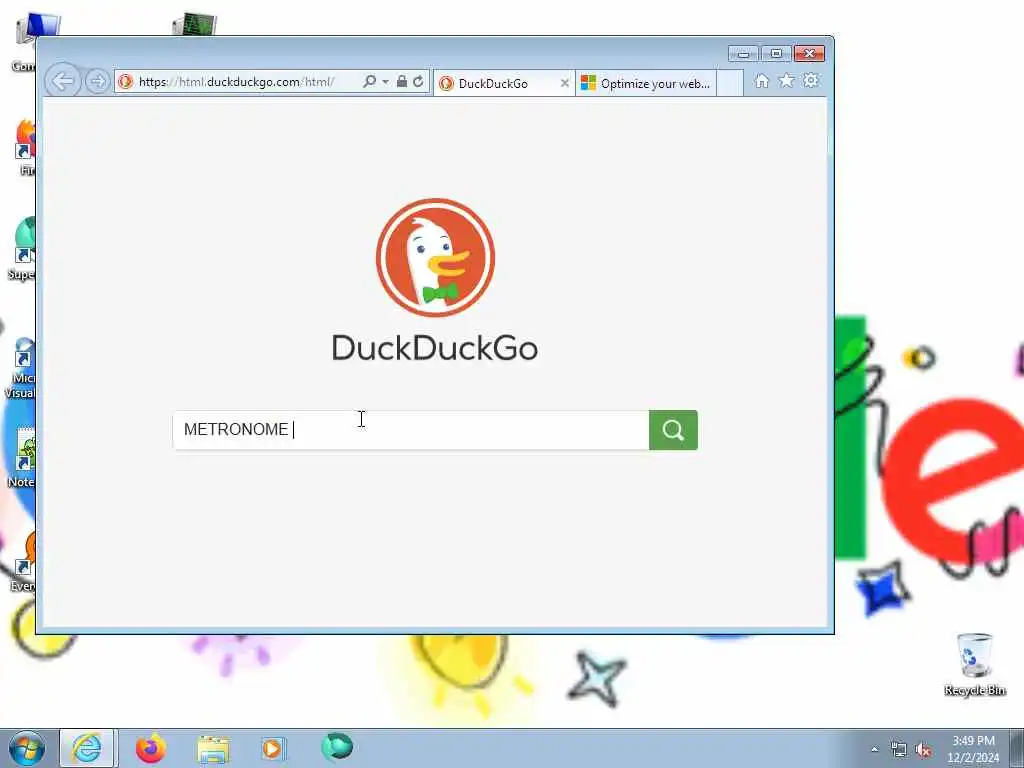The height and width of the screenshot is (768, 1024).
Task: Click the DuckDuckGo duck logo
Action: [435, 257]
